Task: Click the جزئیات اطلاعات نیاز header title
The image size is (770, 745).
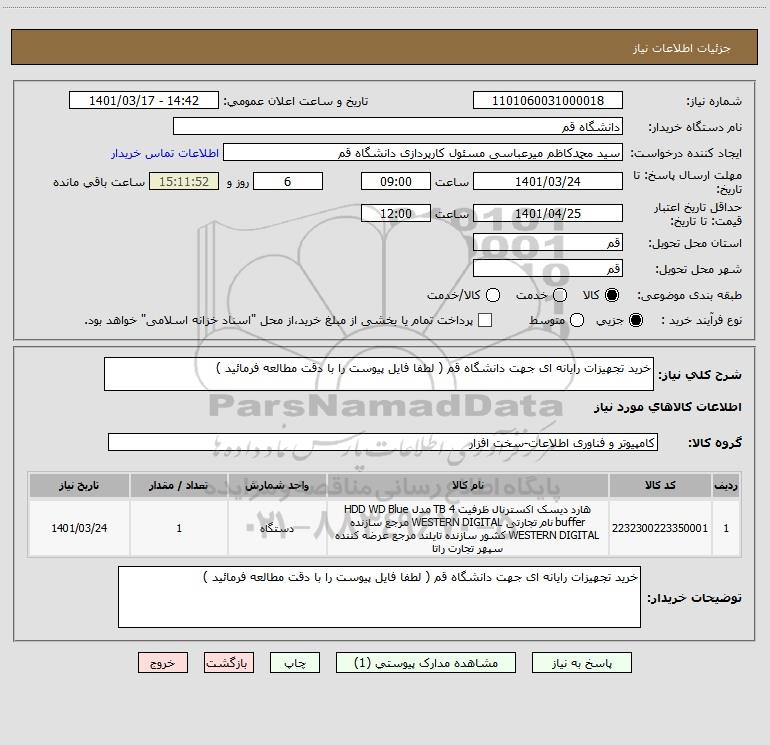Action: pos(681,48)
